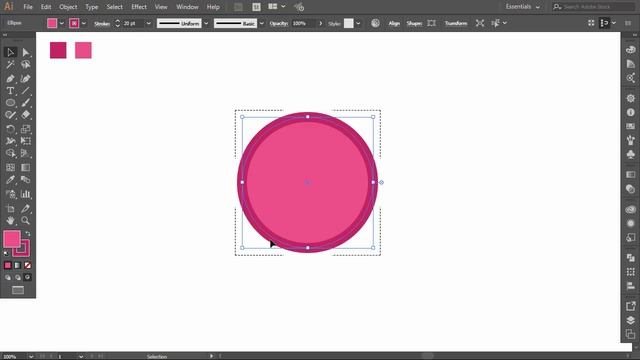
Task: Open the control bar fill color dropdown
Action: tap(62, 23)
